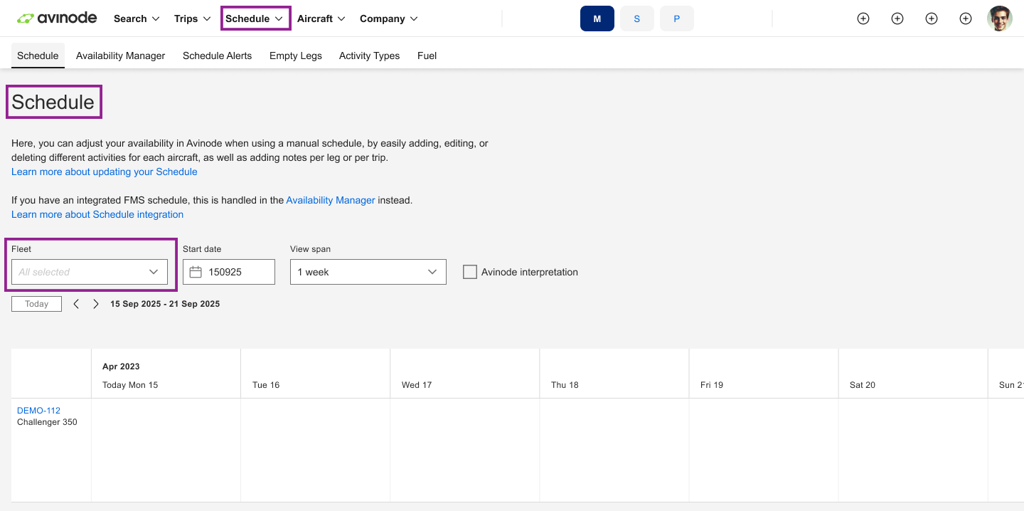The image size is (1024, 511).
Task: Click the rightmost plus circle icon beside avatar
Action: point(965,19)
